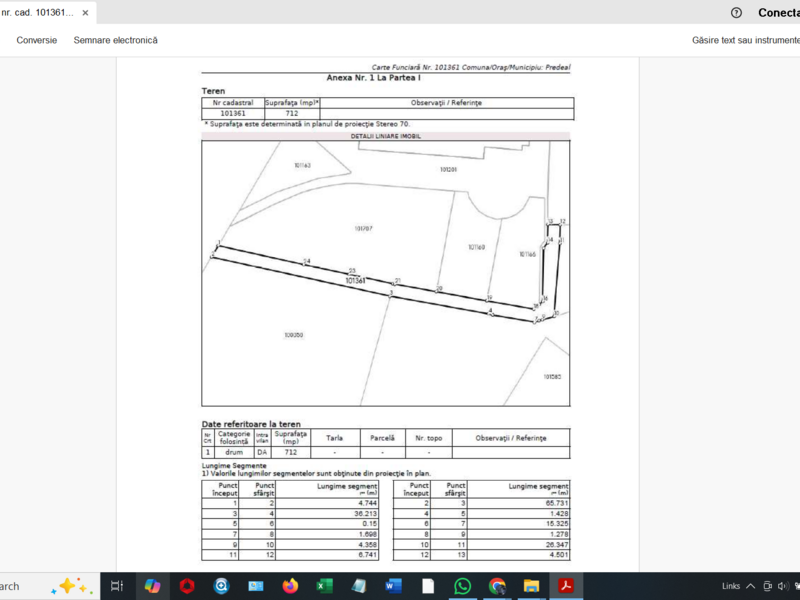Viewport: 800px width, 600px height.
Task: Open the red hexagon app in taskbar
Action: point(187,586)
